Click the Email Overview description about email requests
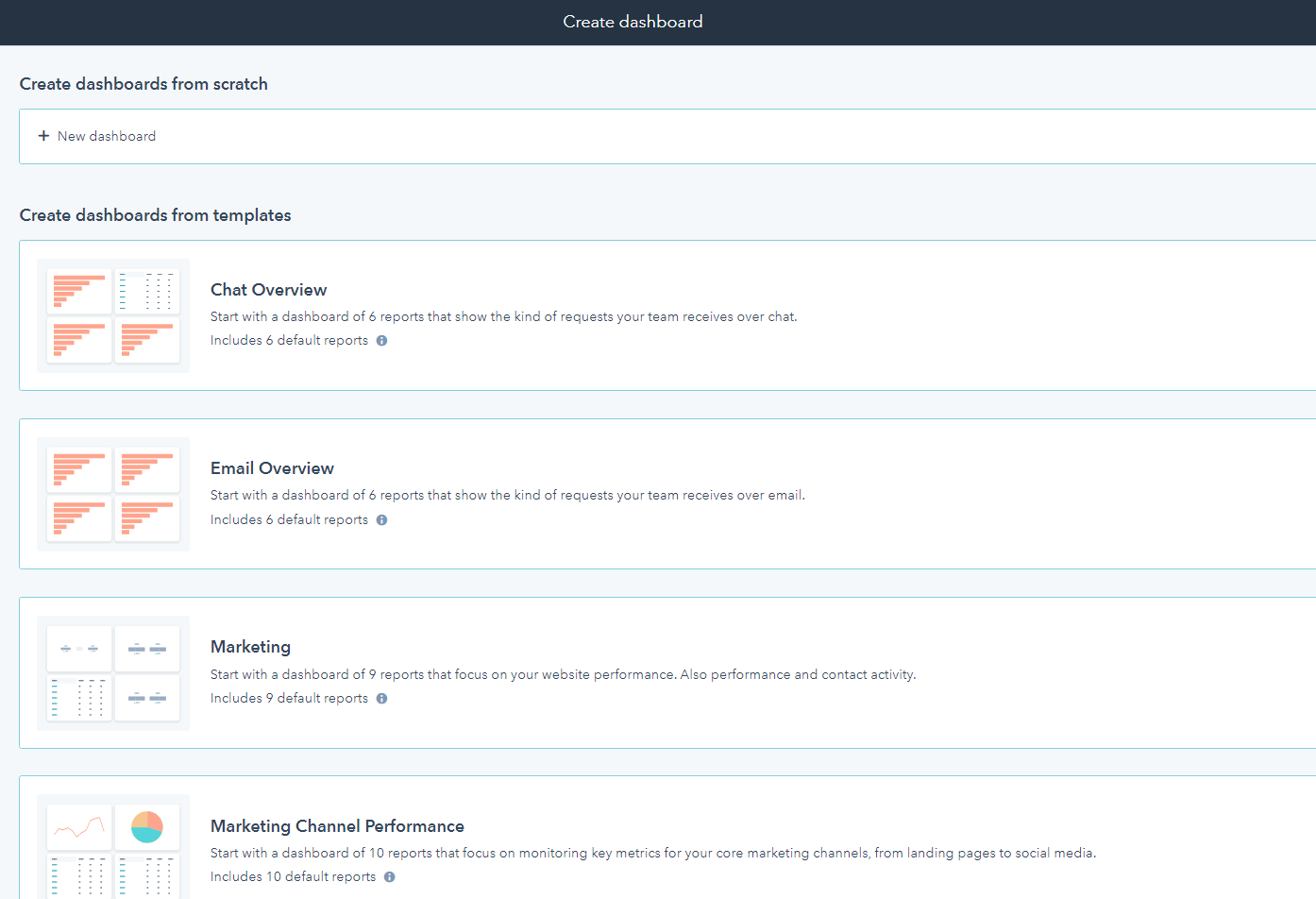Screen dimensions: 1316x899 tap(508, 496)
